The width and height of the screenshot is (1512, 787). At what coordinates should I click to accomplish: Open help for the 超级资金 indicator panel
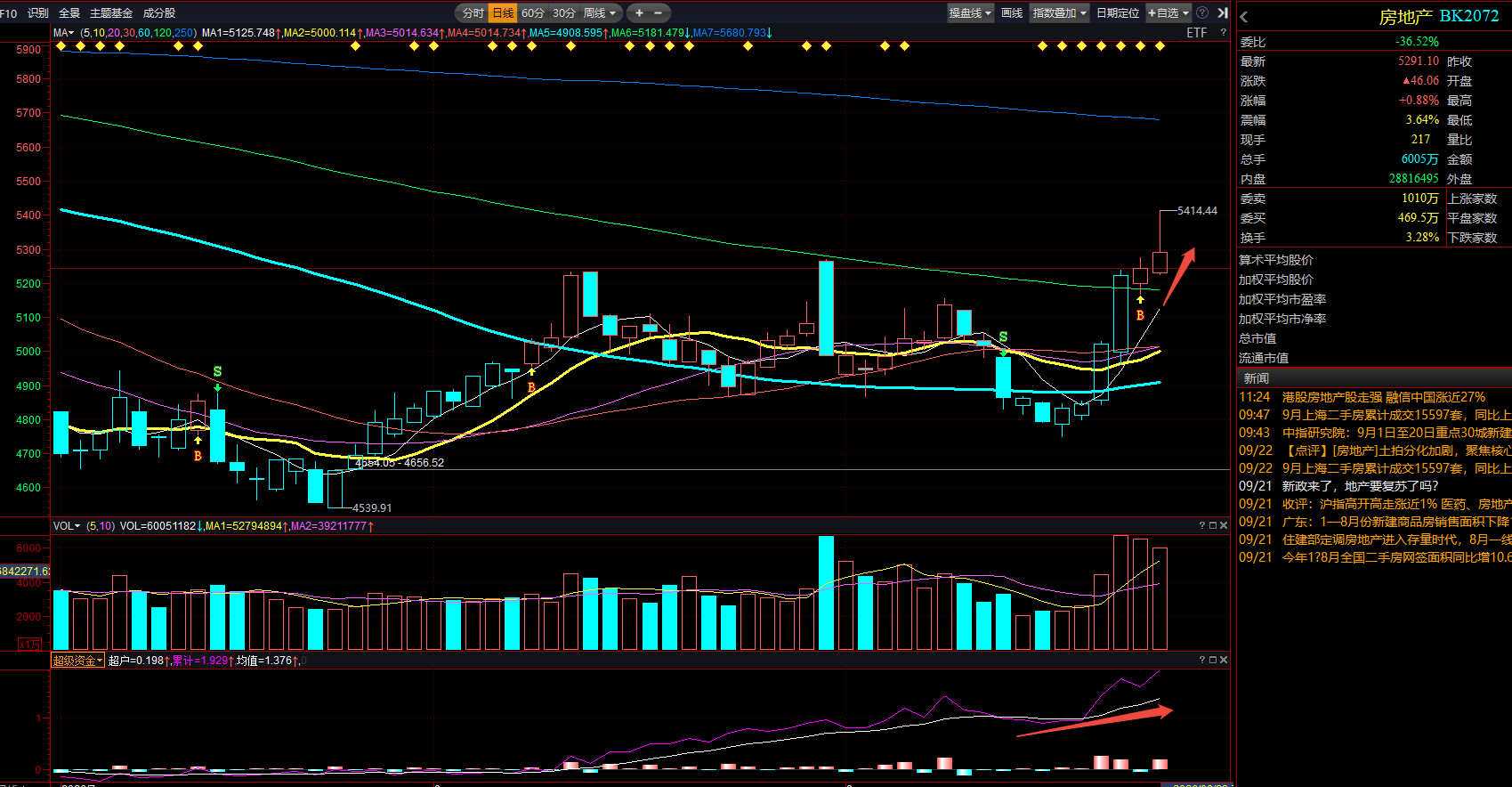click(x=1201, y=660)
